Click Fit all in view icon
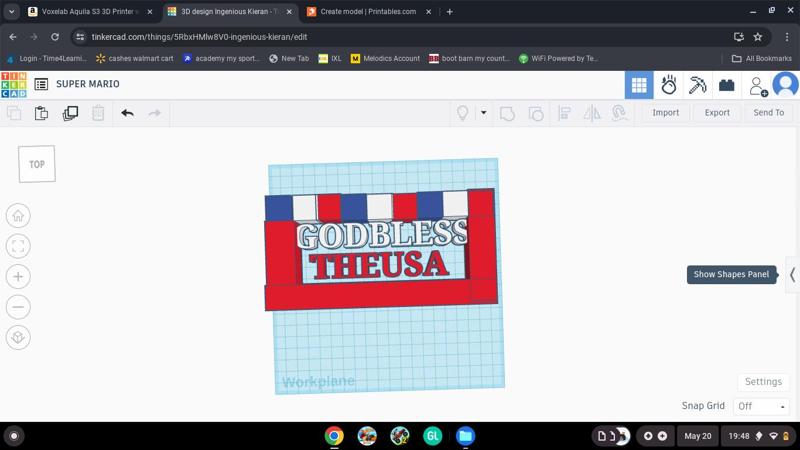The width and height of the screenshot is (800, 450). 18,246
